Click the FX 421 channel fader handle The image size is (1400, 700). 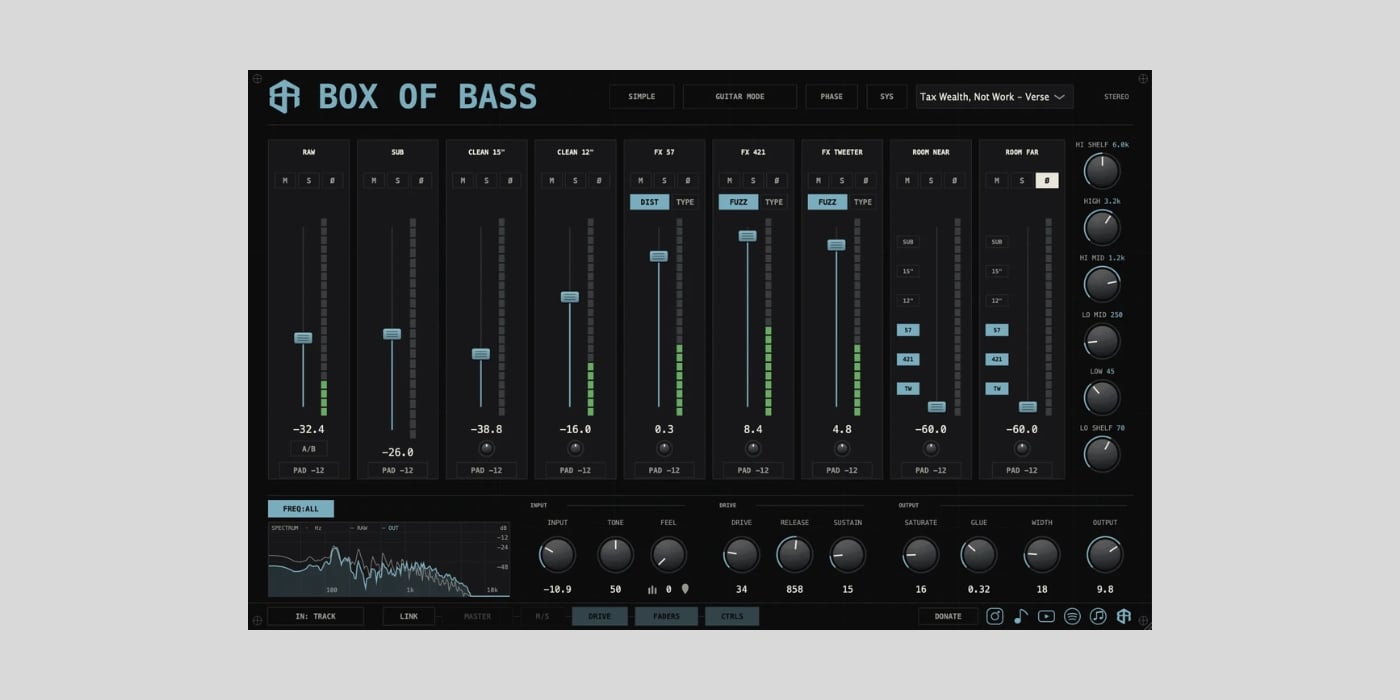click(748, 236)
